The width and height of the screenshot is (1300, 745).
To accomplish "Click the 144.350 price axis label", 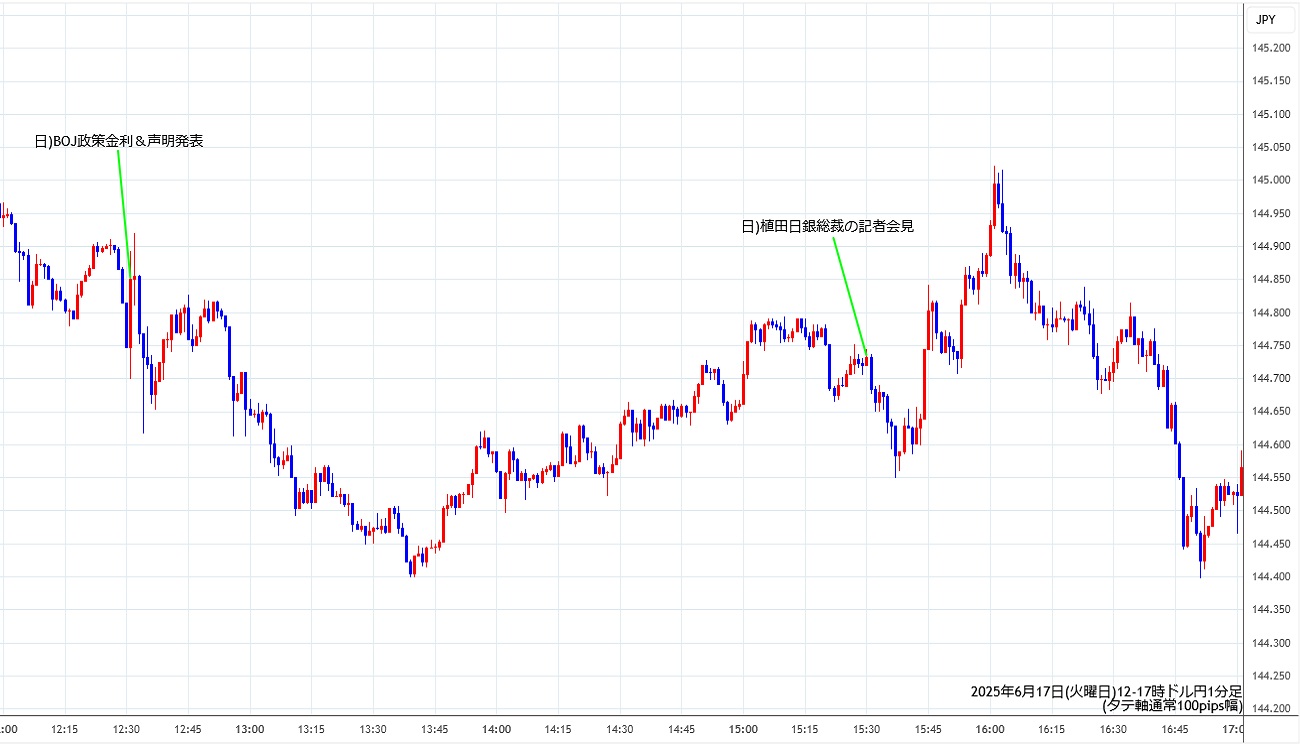I will [x=1272, y=610].
